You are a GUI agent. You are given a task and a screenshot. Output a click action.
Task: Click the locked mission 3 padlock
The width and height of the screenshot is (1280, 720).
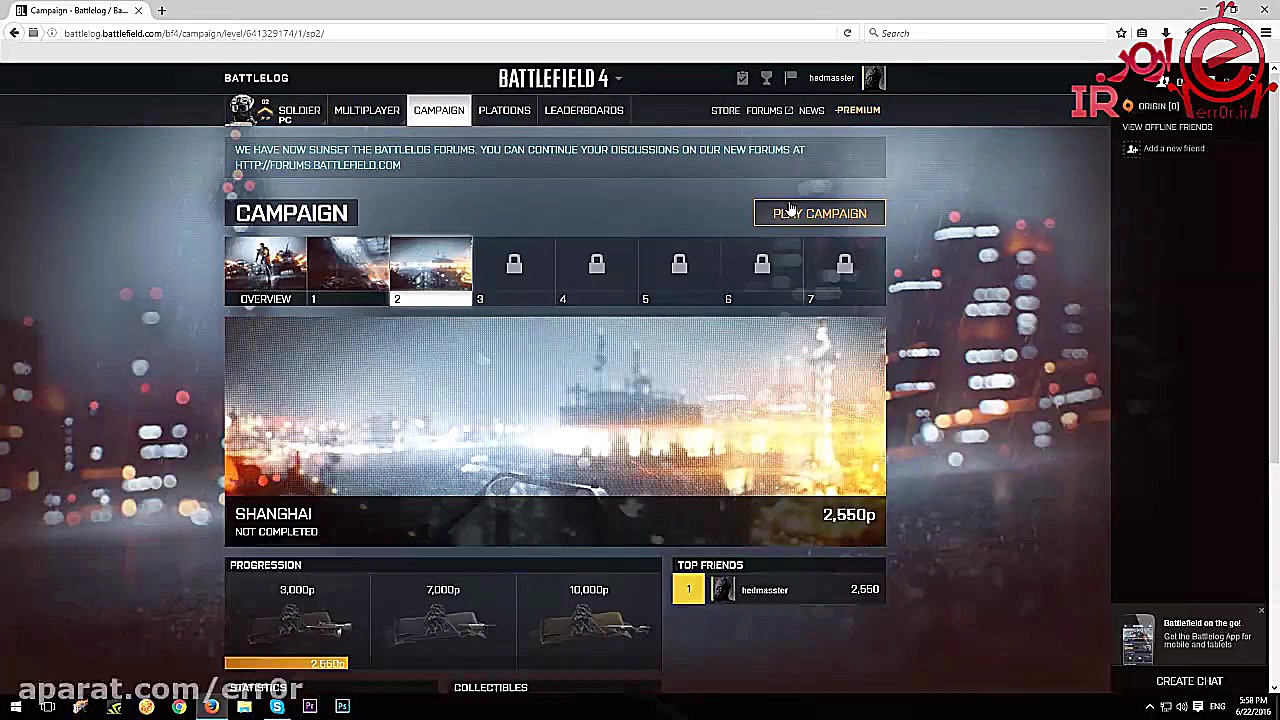pyautogui.click(x=514, y=264)
